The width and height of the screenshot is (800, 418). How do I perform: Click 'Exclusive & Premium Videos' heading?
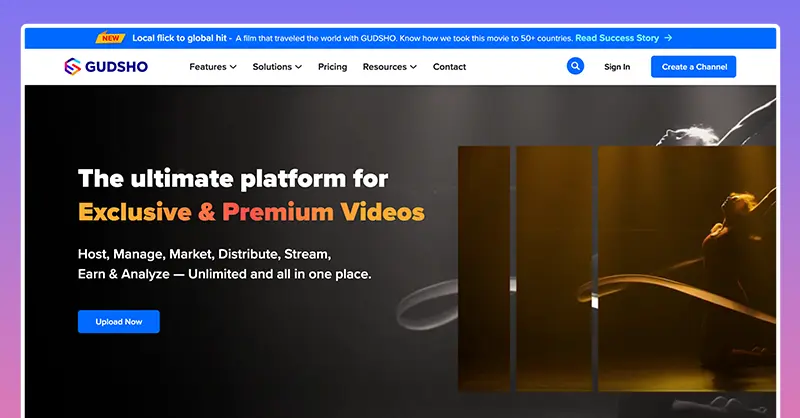point(251,212)
